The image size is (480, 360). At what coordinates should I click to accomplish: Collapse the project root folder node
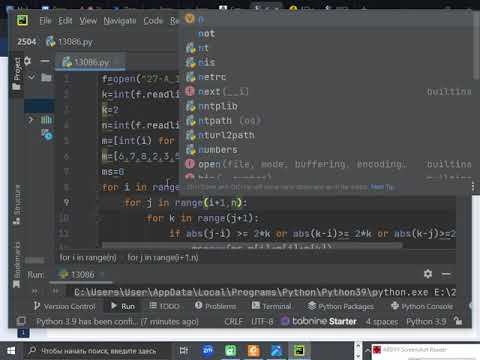(x=31, y=77)
